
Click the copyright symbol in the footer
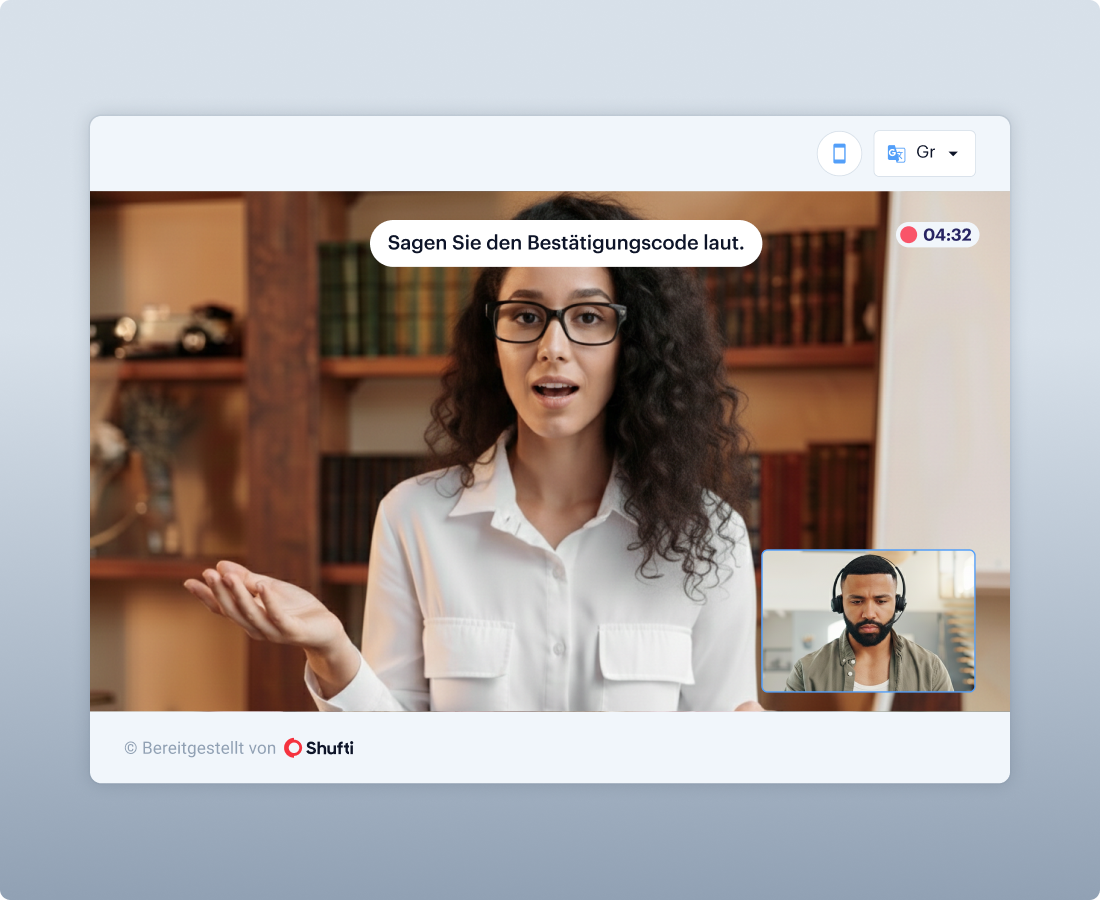[x=130, y=748]
